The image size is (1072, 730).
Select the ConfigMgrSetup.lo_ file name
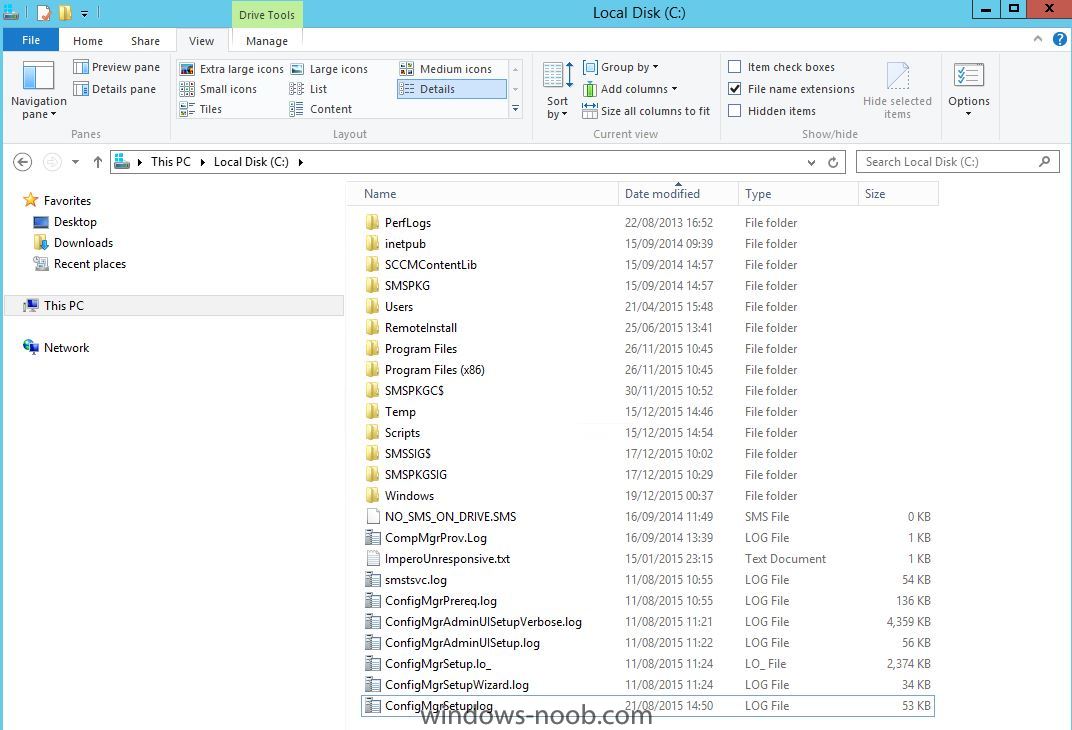click(x=438, y=664)
